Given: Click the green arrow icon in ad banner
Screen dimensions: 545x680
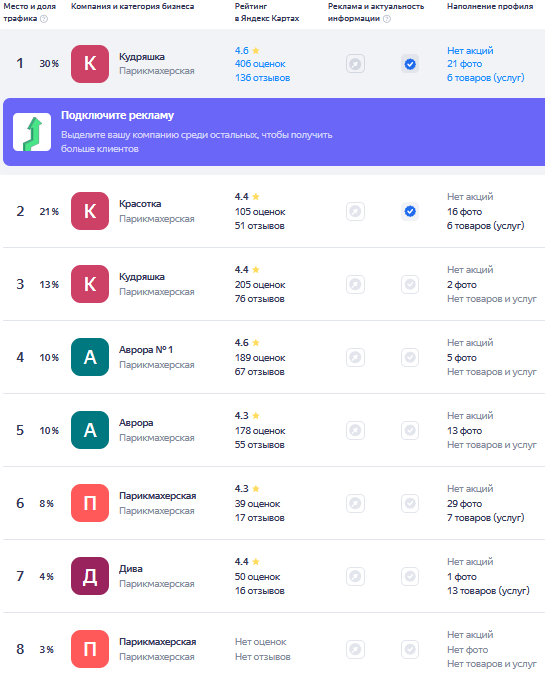Looking at the screenshot, I should pyautogui.click(x=32, y=132).
